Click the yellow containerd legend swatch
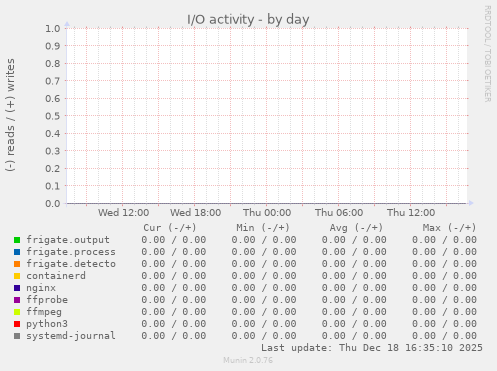Screen dimensions: 497x371 (x=17, y=276)
